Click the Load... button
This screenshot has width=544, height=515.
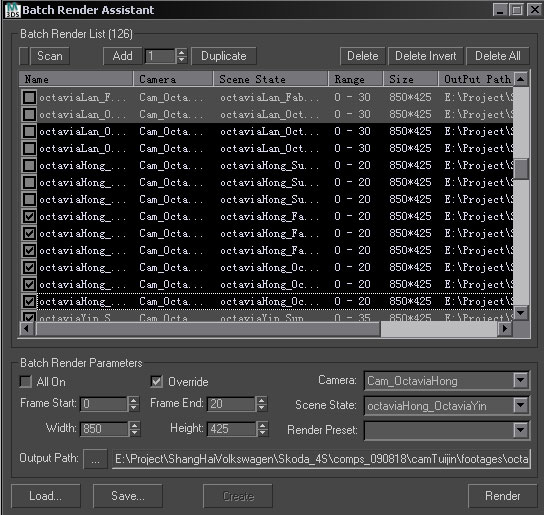pos(46,496)
